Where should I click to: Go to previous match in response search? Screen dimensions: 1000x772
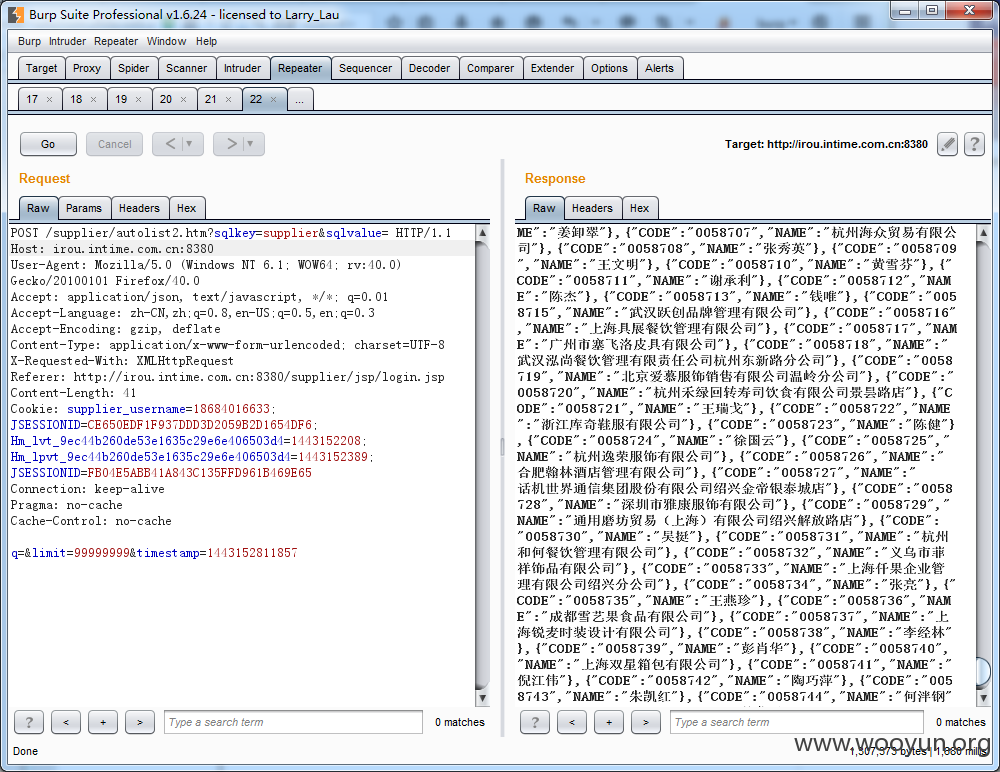point(571,722)
